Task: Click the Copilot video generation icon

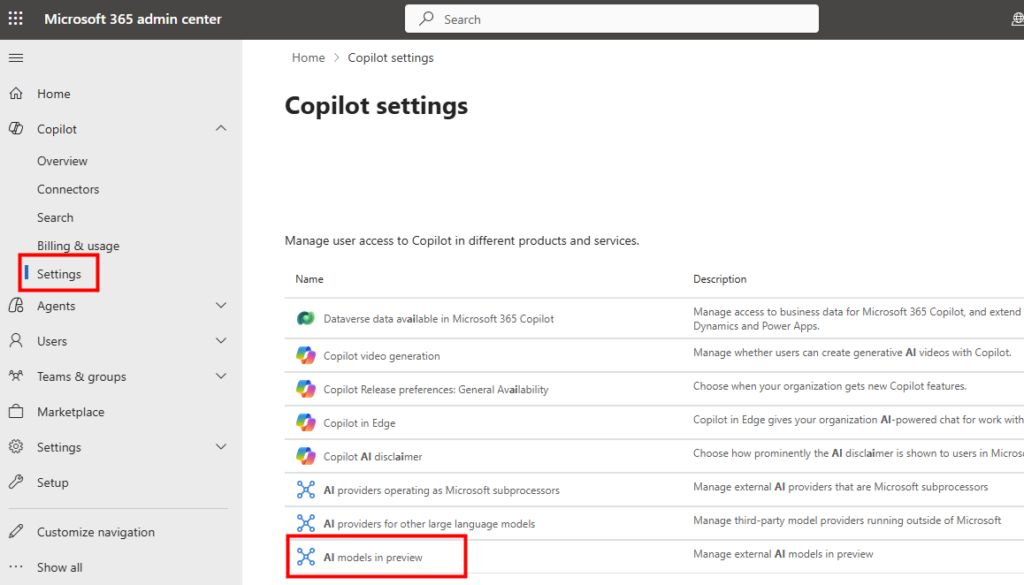Action: tap(306, 355)
